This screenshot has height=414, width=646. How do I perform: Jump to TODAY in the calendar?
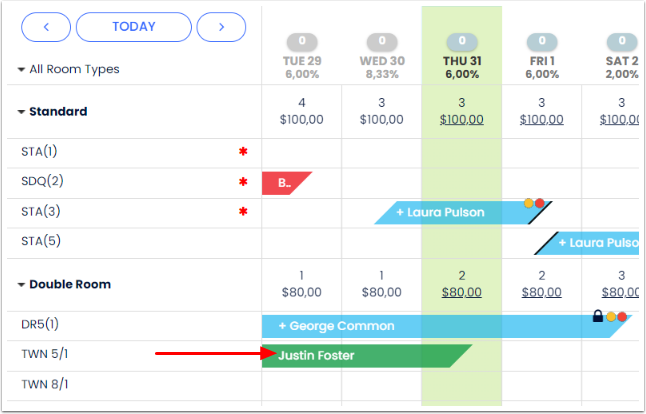pos(134,27)
